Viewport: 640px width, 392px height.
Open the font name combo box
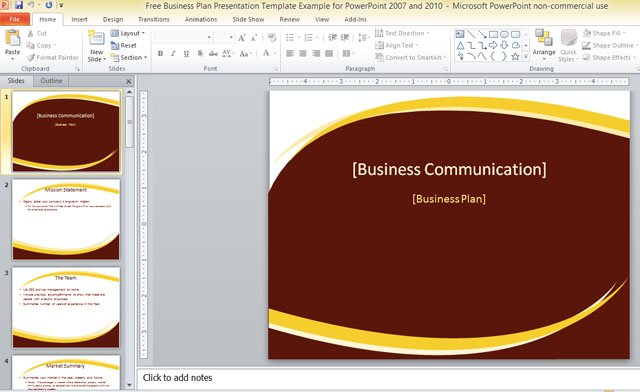click(183, 38)
